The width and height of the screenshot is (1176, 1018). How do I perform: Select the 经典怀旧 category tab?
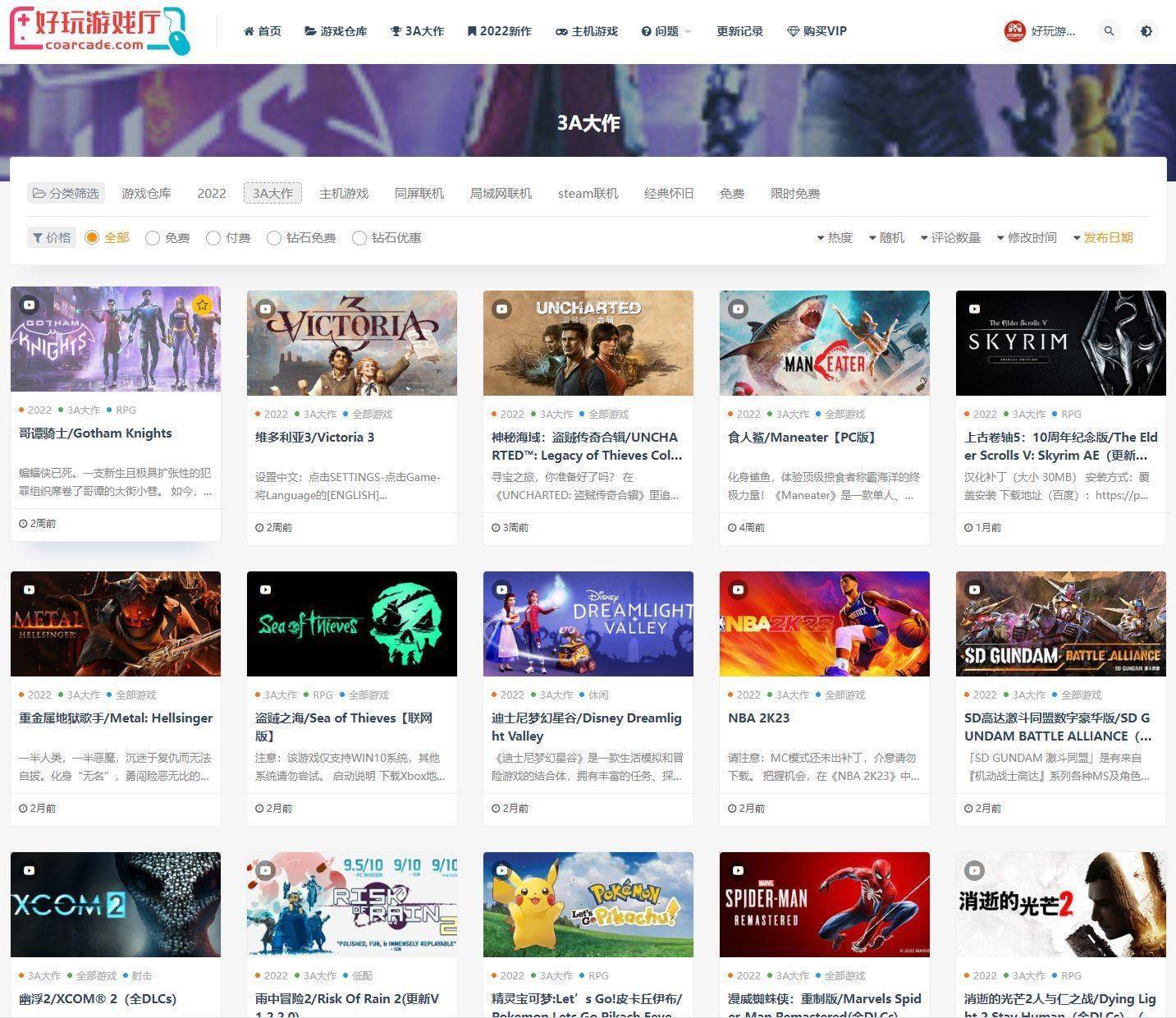669,194
